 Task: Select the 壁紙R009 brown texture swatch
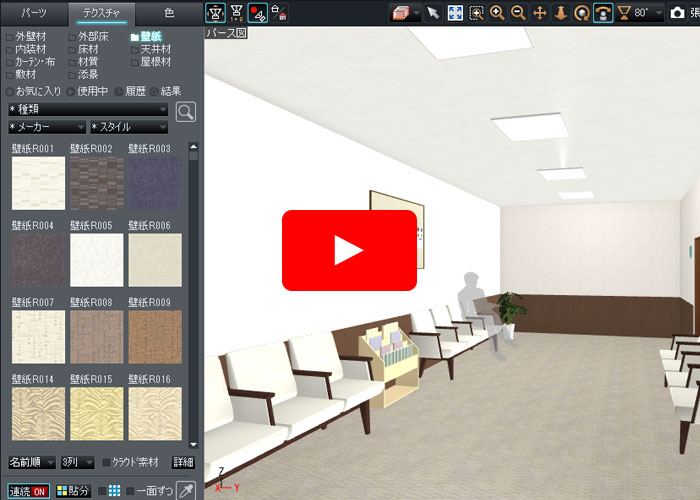[x=155, y=335]
